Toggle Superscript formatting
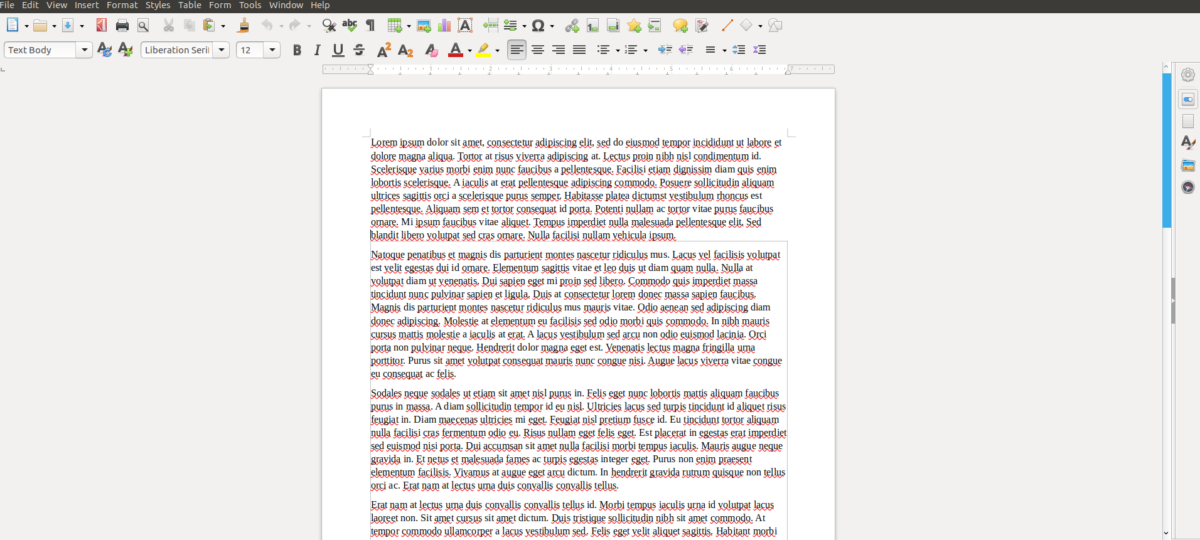The width and height of the screenshot is (1200, 540). tap(384, 50)
